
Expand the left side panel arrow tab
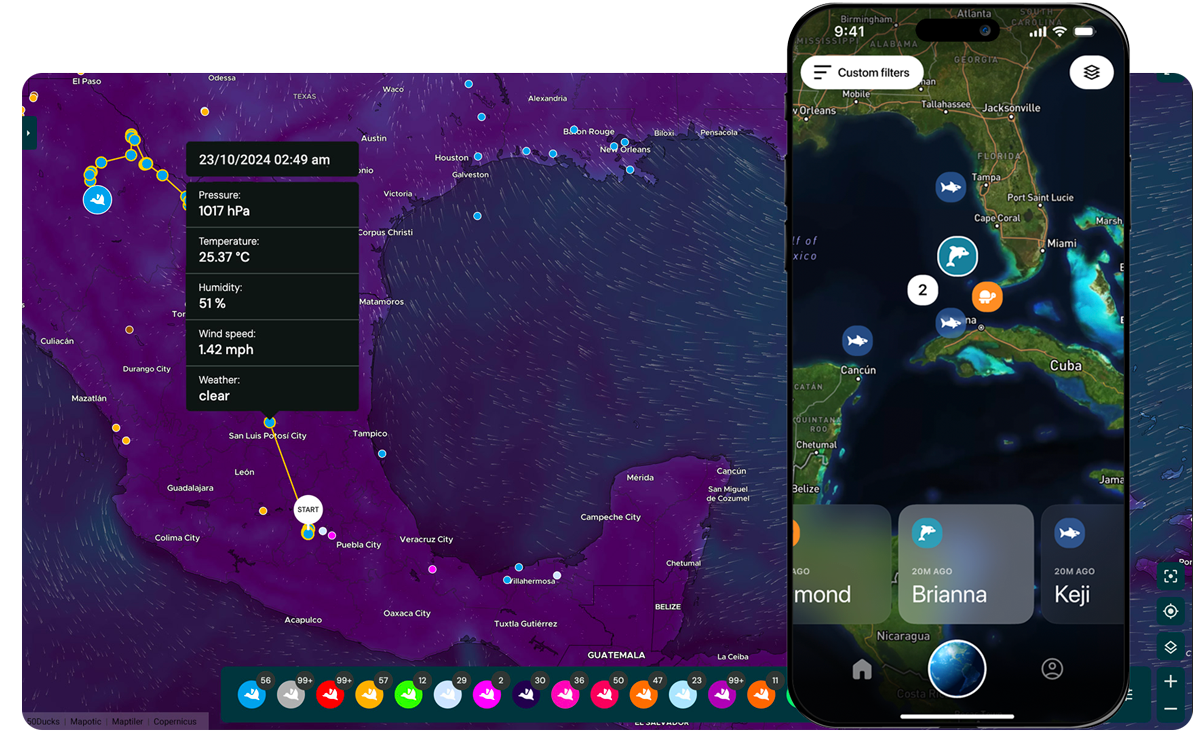[29, 133]
